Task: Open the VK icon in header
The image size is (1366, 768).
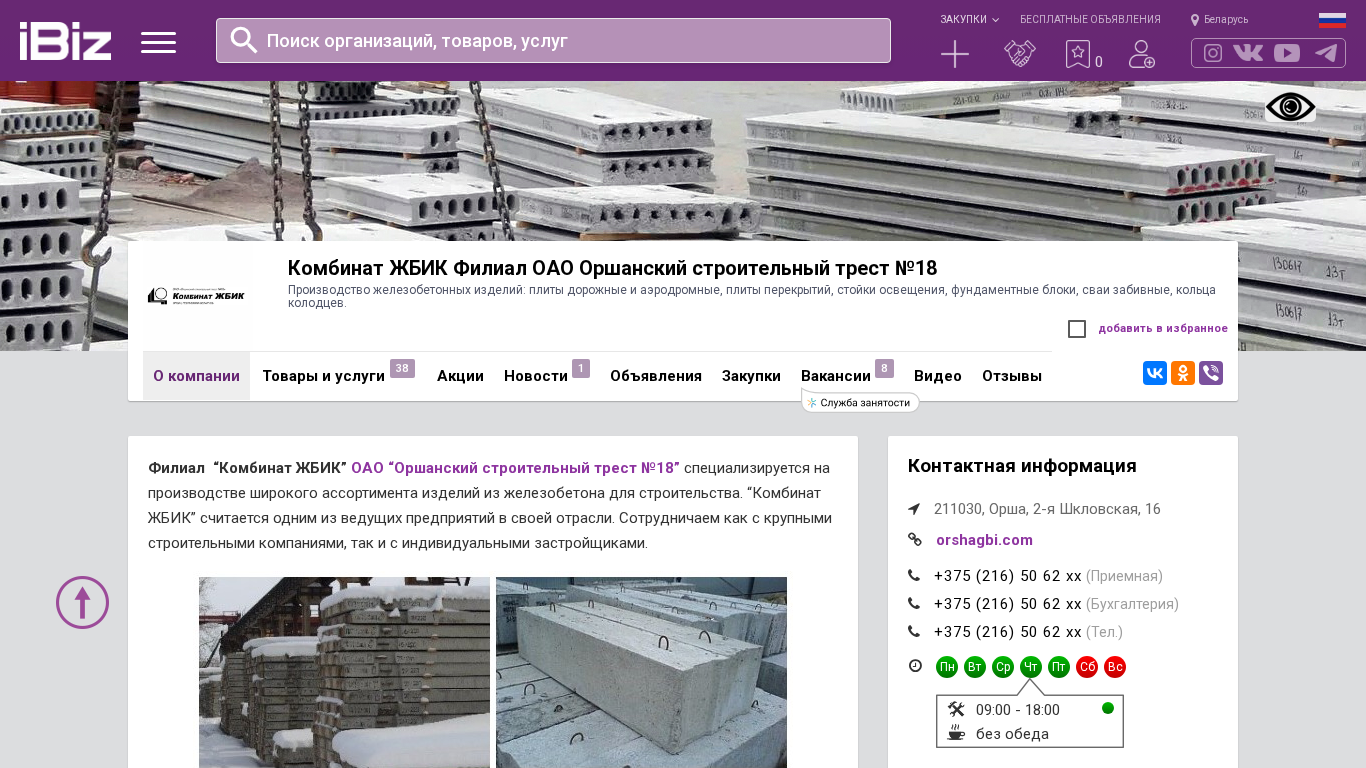Action: click(x=1248, y=53)
